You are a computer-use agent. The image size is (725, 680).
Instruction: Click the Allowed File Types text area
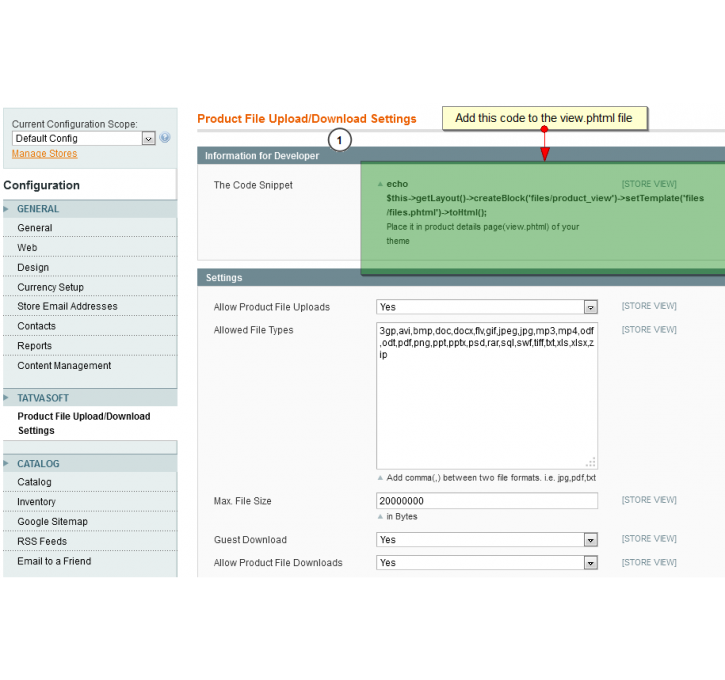coord(487,396)
